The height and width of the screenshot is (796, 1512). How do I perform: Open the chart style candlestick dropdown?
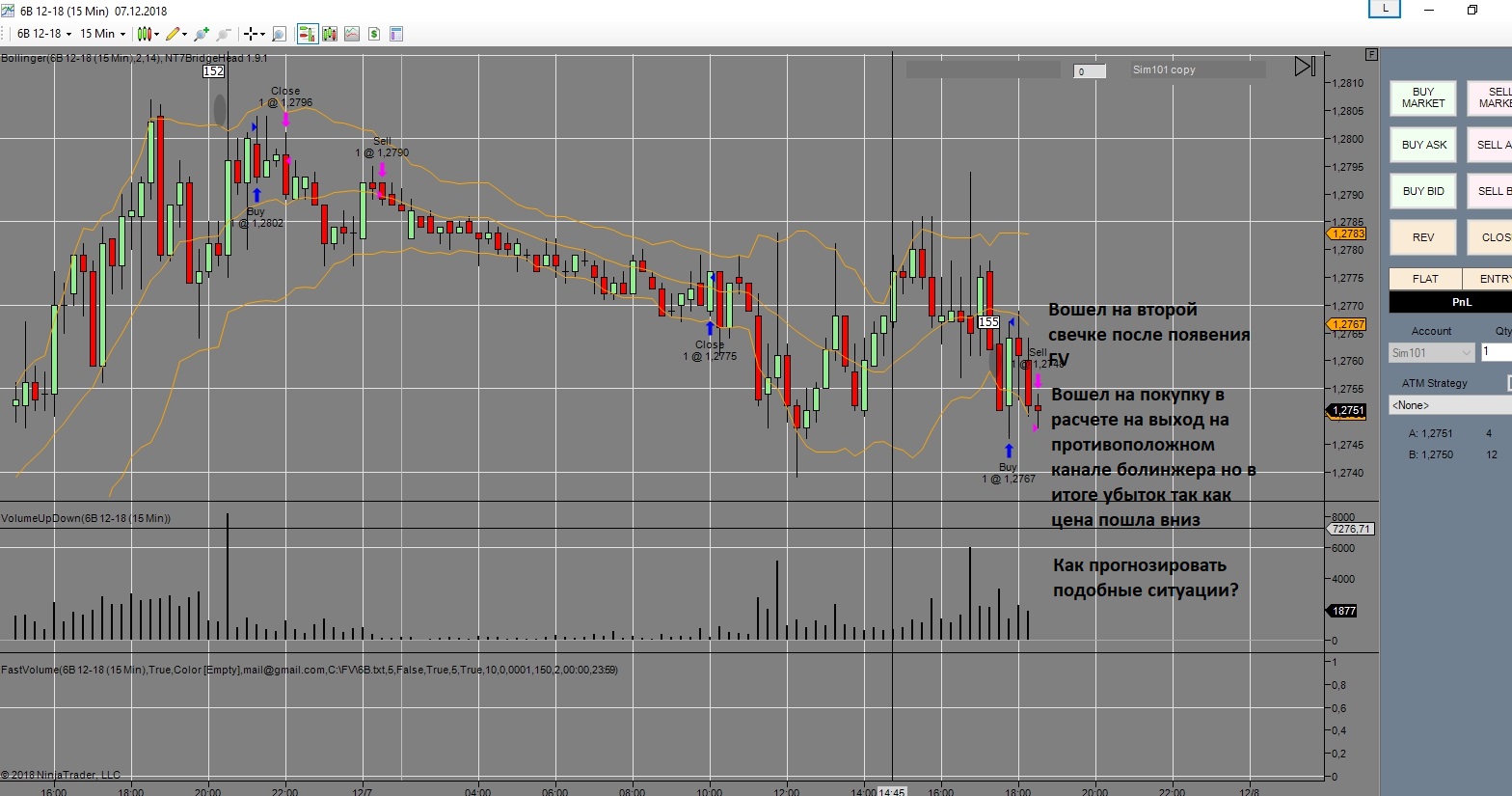click(148, 34)
